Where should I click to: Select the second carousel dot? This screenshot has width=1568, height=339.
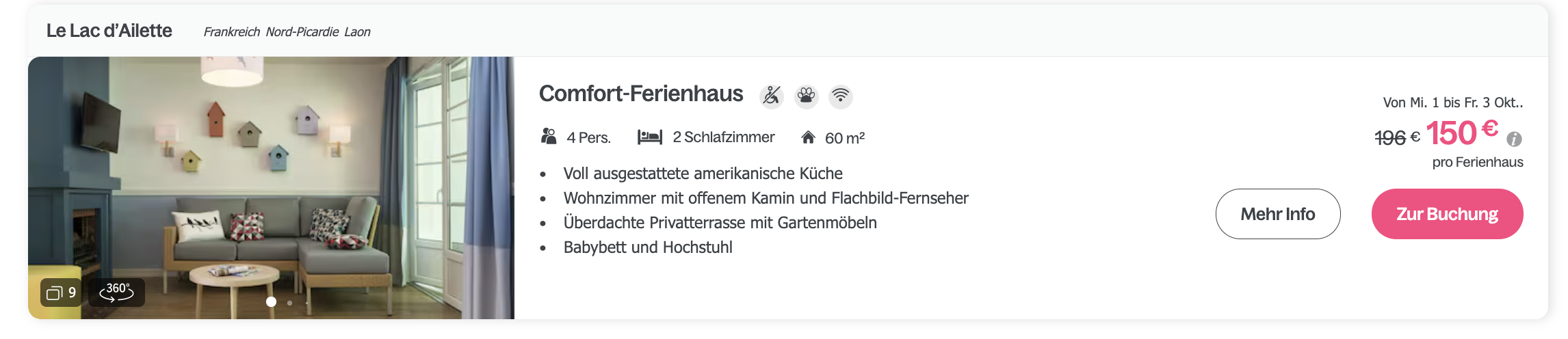click(290, 302)
